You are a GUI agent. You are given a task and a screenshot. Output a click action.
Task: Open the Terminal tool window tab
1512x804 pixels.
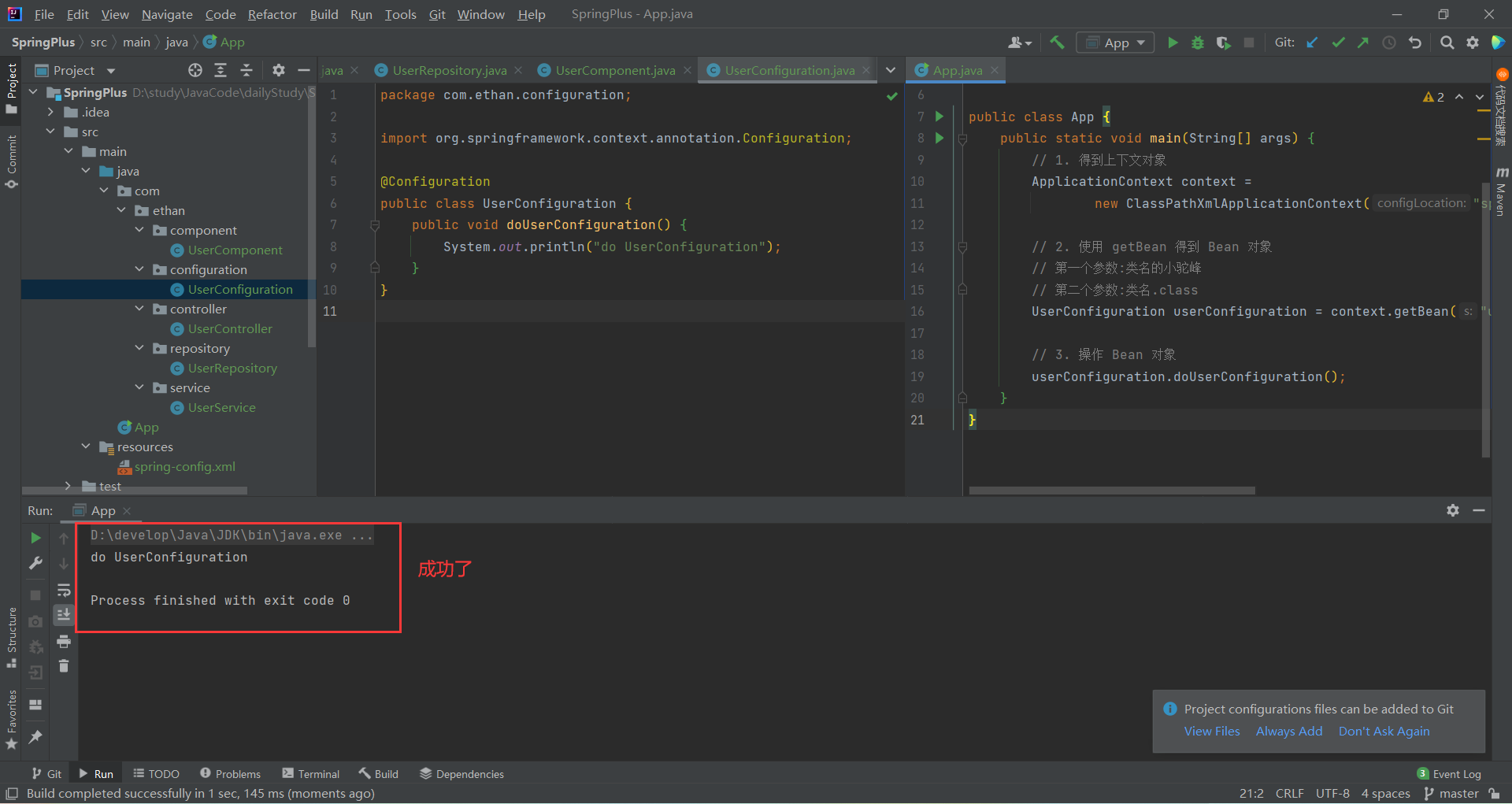311,774
